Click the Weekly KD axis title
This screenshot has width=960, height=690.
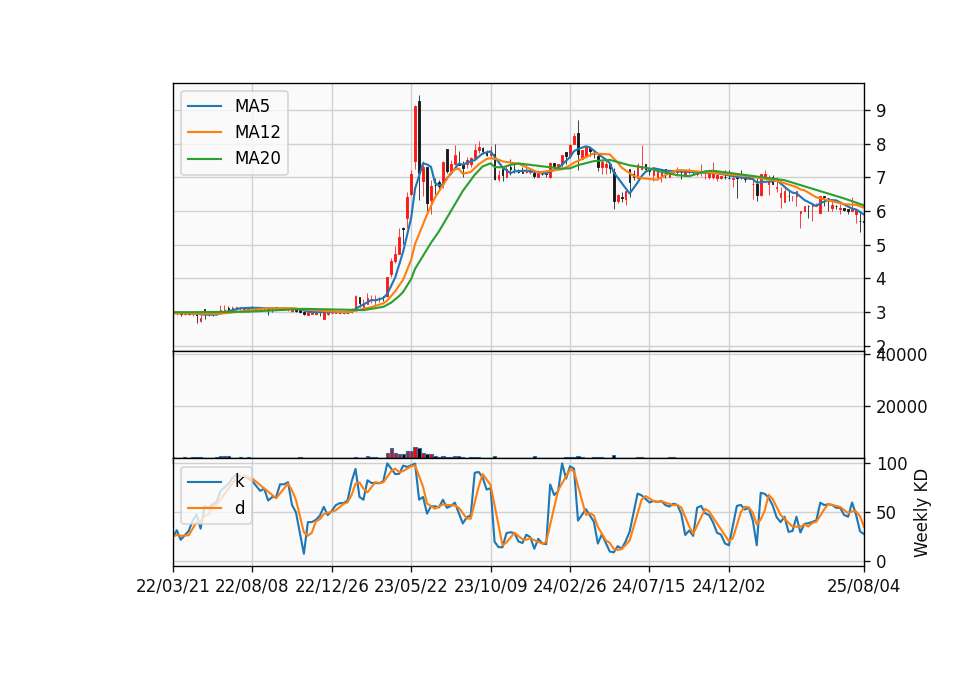coord(921,513)
